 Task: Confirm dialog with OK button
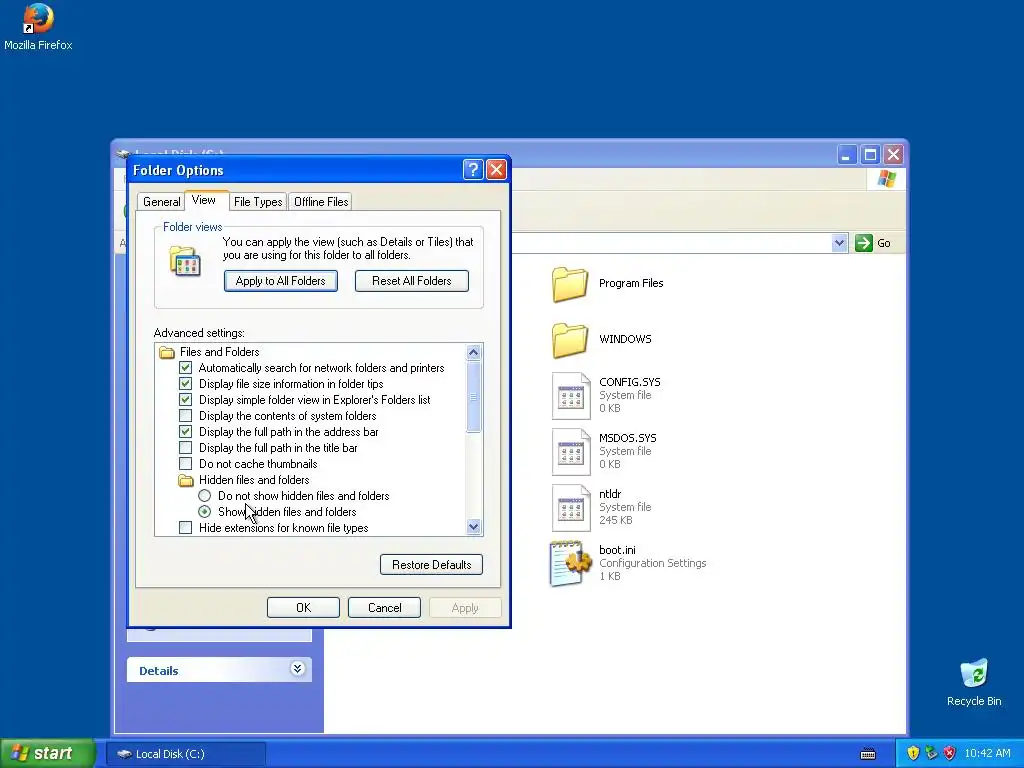pos(303,607)
